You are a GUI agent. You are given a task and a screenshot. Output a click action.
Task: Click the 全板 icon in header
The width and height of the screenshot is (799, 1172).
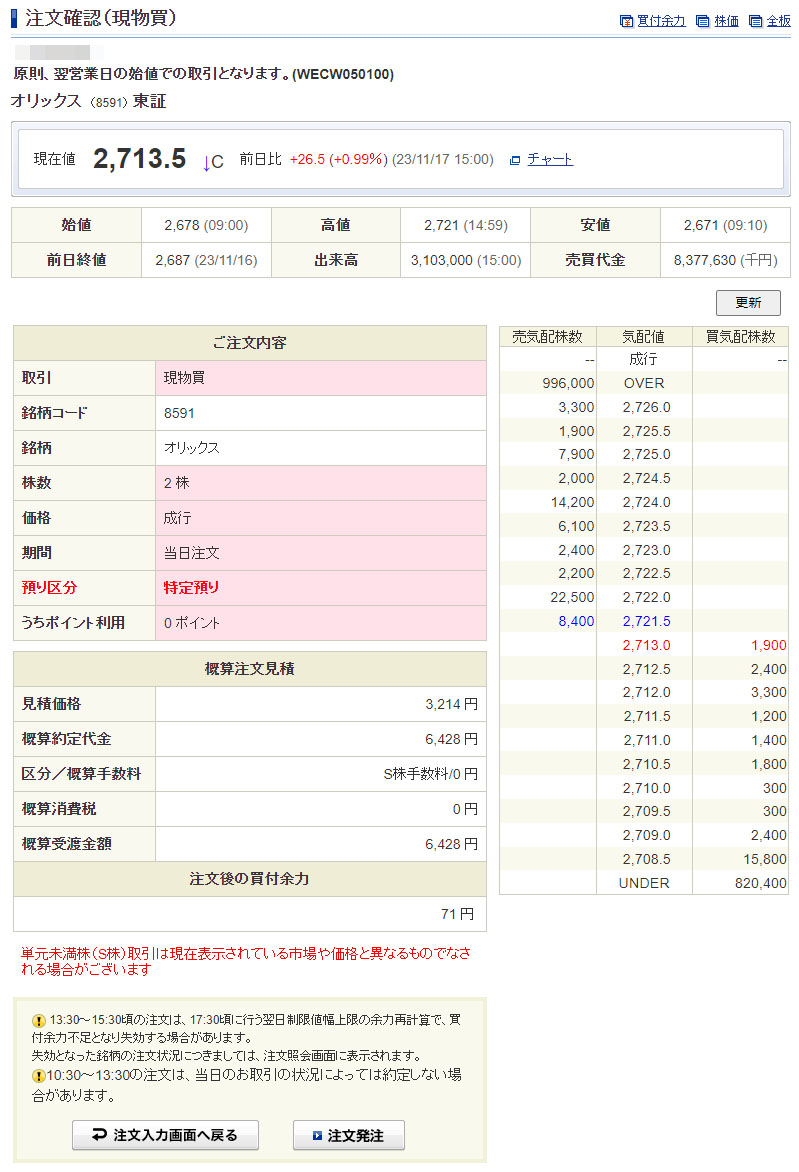pos(755,21)
